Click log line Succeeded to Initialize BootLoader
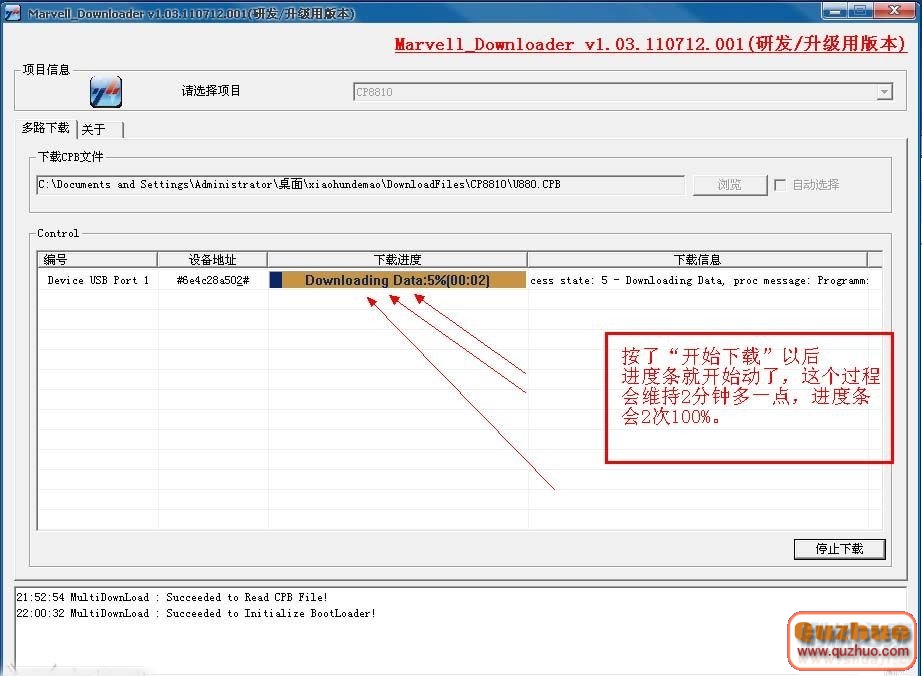The height and width of the screenshot is (676, 922). 196,613
